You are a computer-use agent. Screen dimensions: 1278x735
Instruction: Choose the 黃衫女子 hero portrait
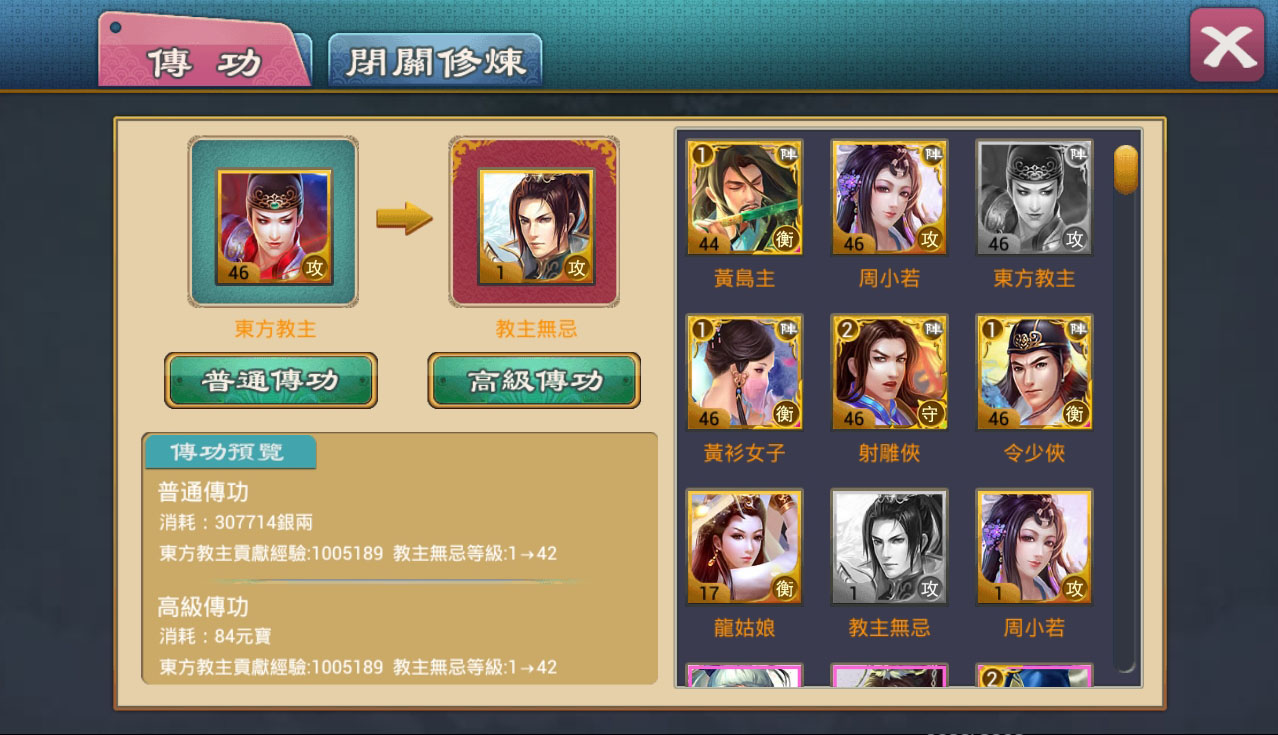[744, 372]
